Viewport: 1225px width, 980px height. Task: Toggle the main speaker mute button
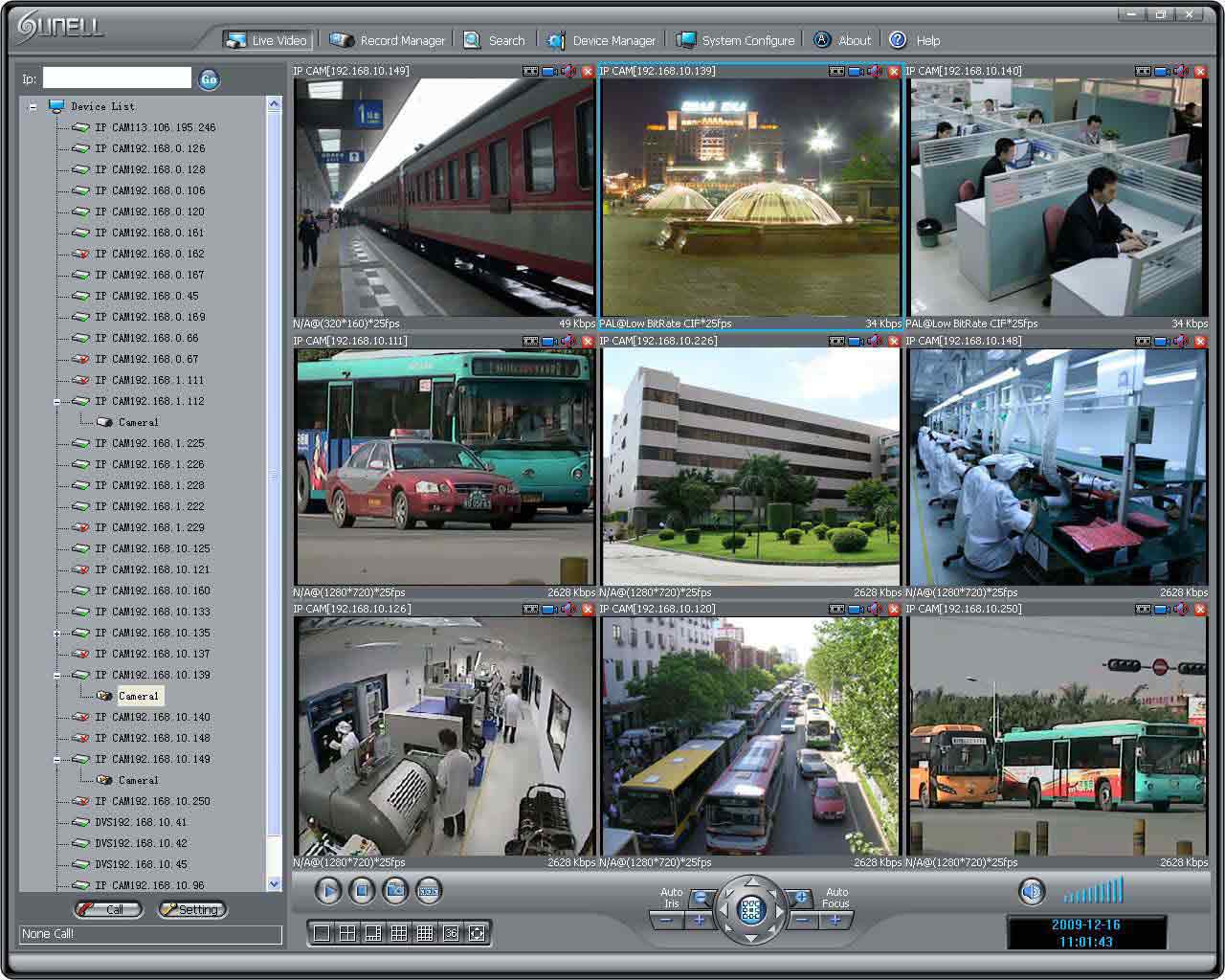tap(1031, 892)
